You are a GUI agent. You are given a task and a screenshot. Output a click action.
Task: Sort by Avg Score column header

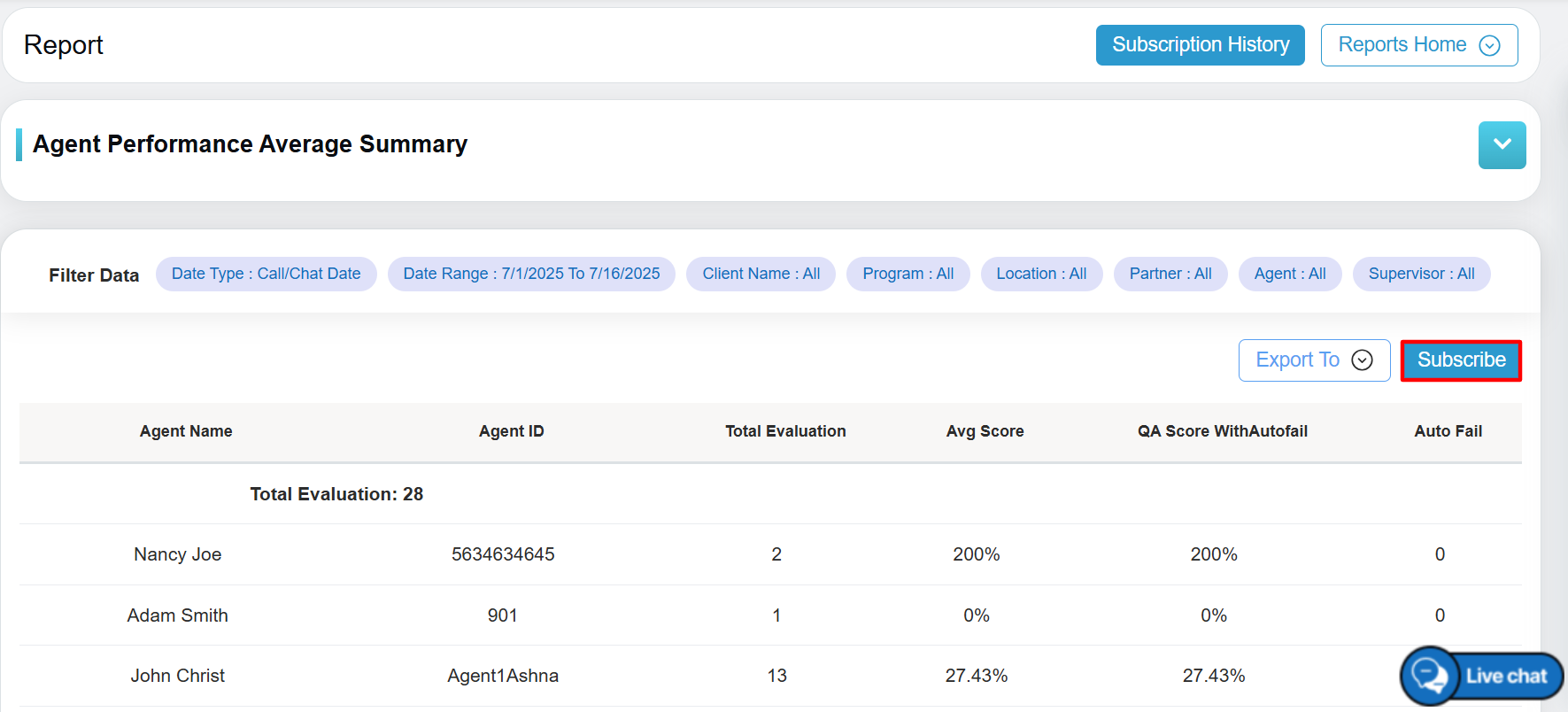[x=985, y=431]
